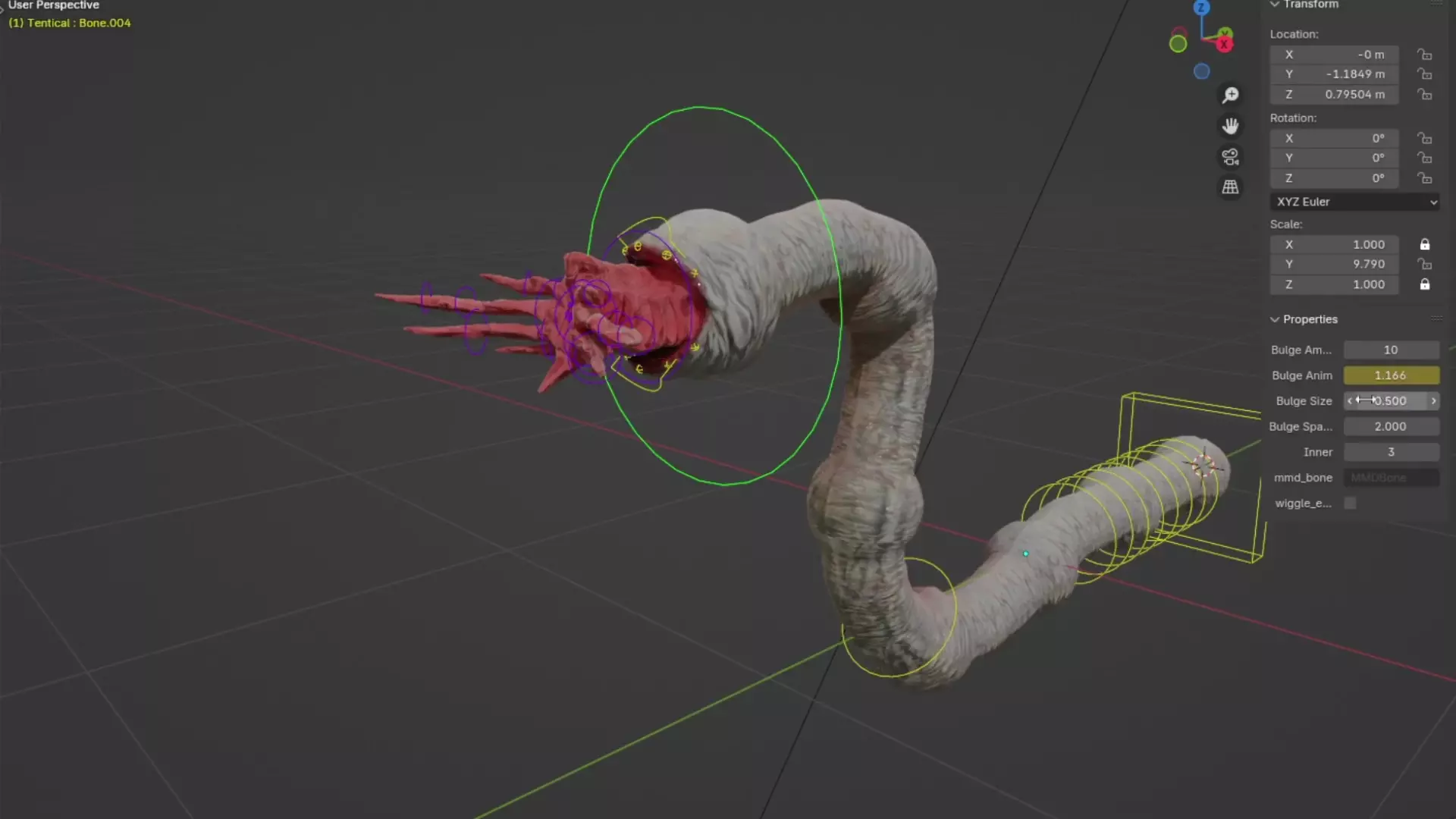Screen dimensions: 1456x819
Task: Click the mmd_bone text field
Action: coord(1390,478)
